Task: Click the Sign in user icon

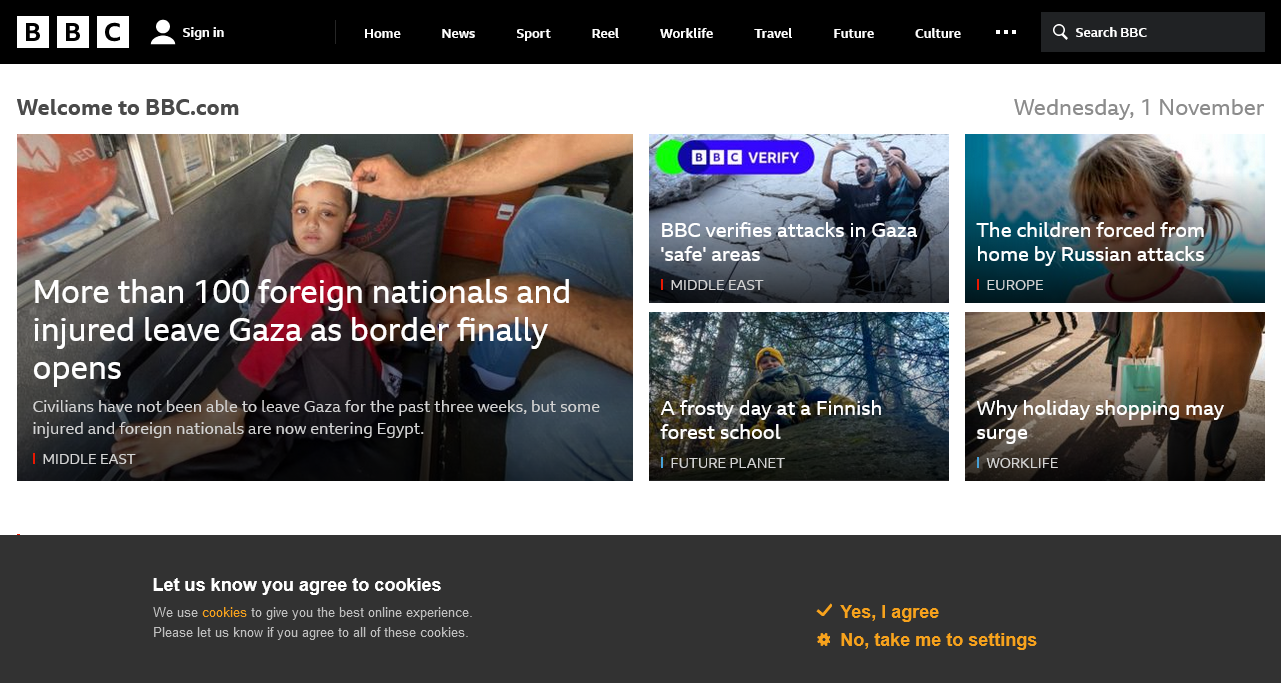Action: point(163,32)
